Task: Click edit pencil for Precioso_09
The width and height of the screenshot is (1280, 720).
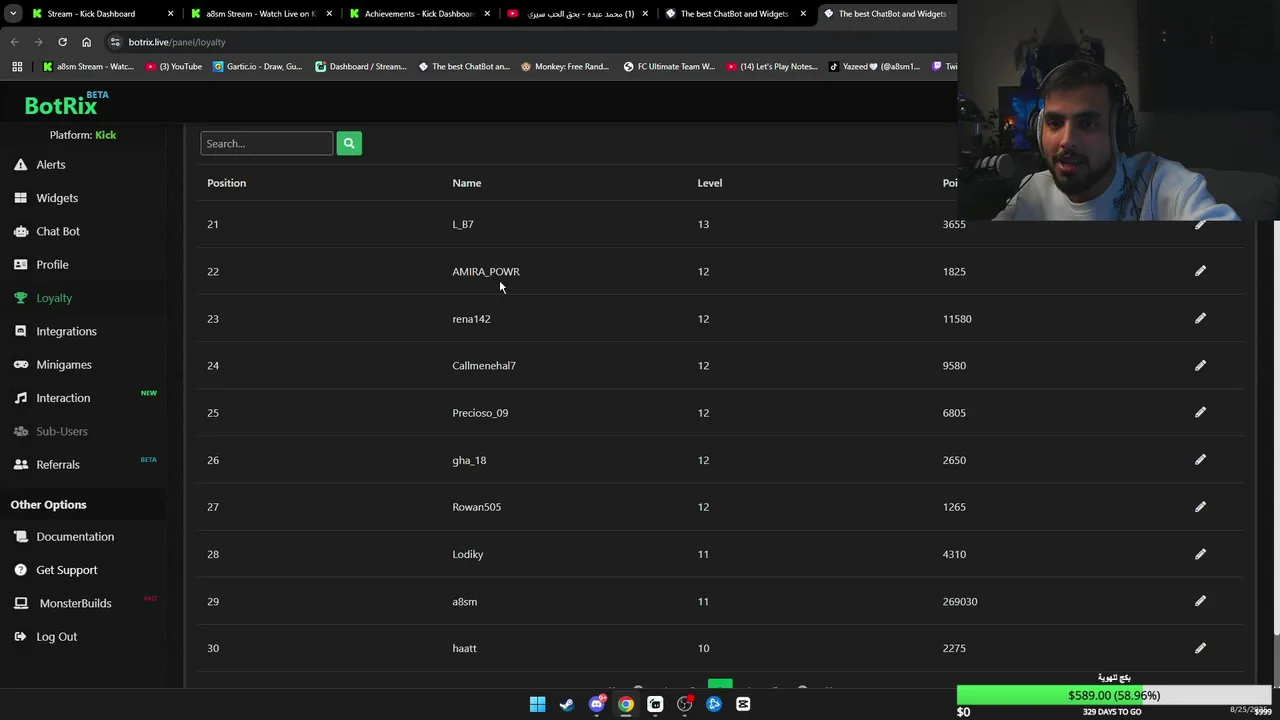Action: click(1200, 412)
